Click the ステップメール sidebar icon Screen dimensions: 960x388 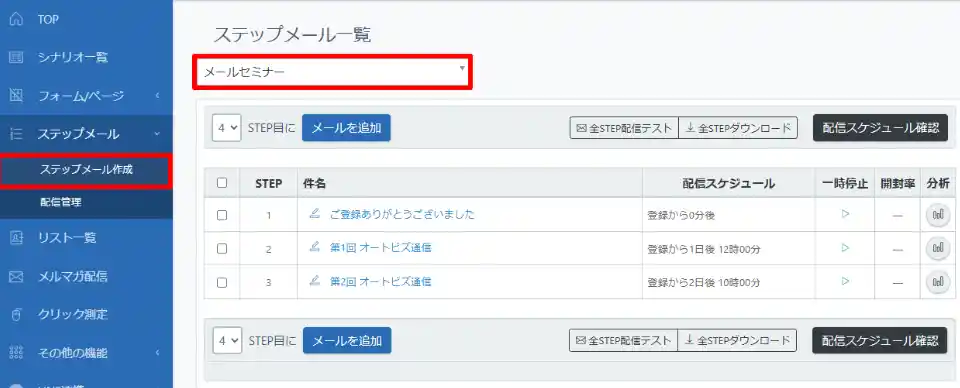pos(17,134)
